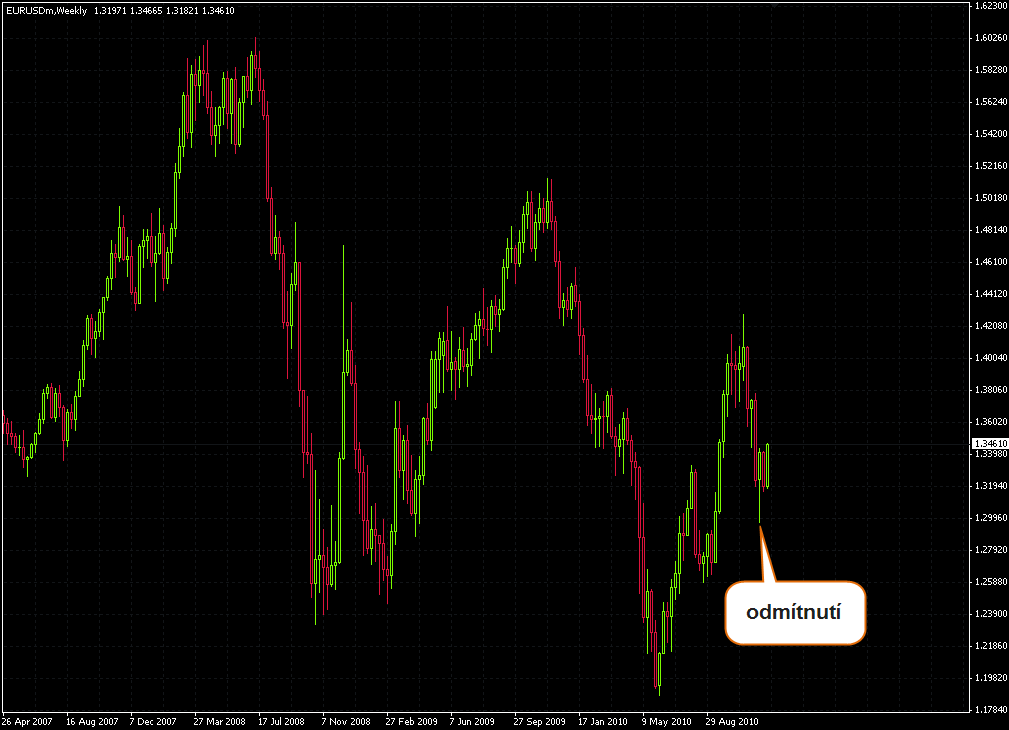Screen dimensions: 1009x730
Task: Click the 1.46100 price axis label
Action: coord(991,261)
